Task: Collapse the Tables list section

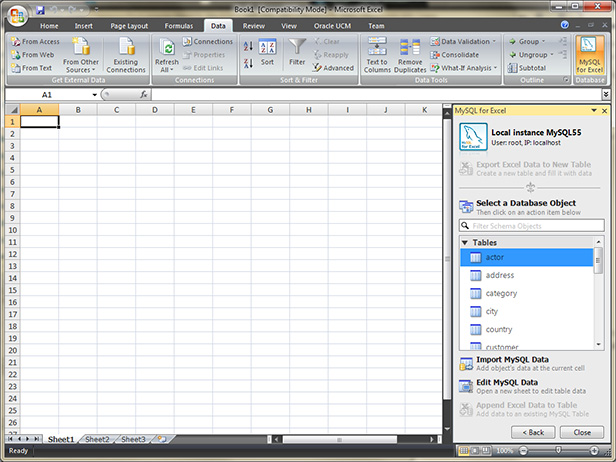Action: (x=465, y=242)
